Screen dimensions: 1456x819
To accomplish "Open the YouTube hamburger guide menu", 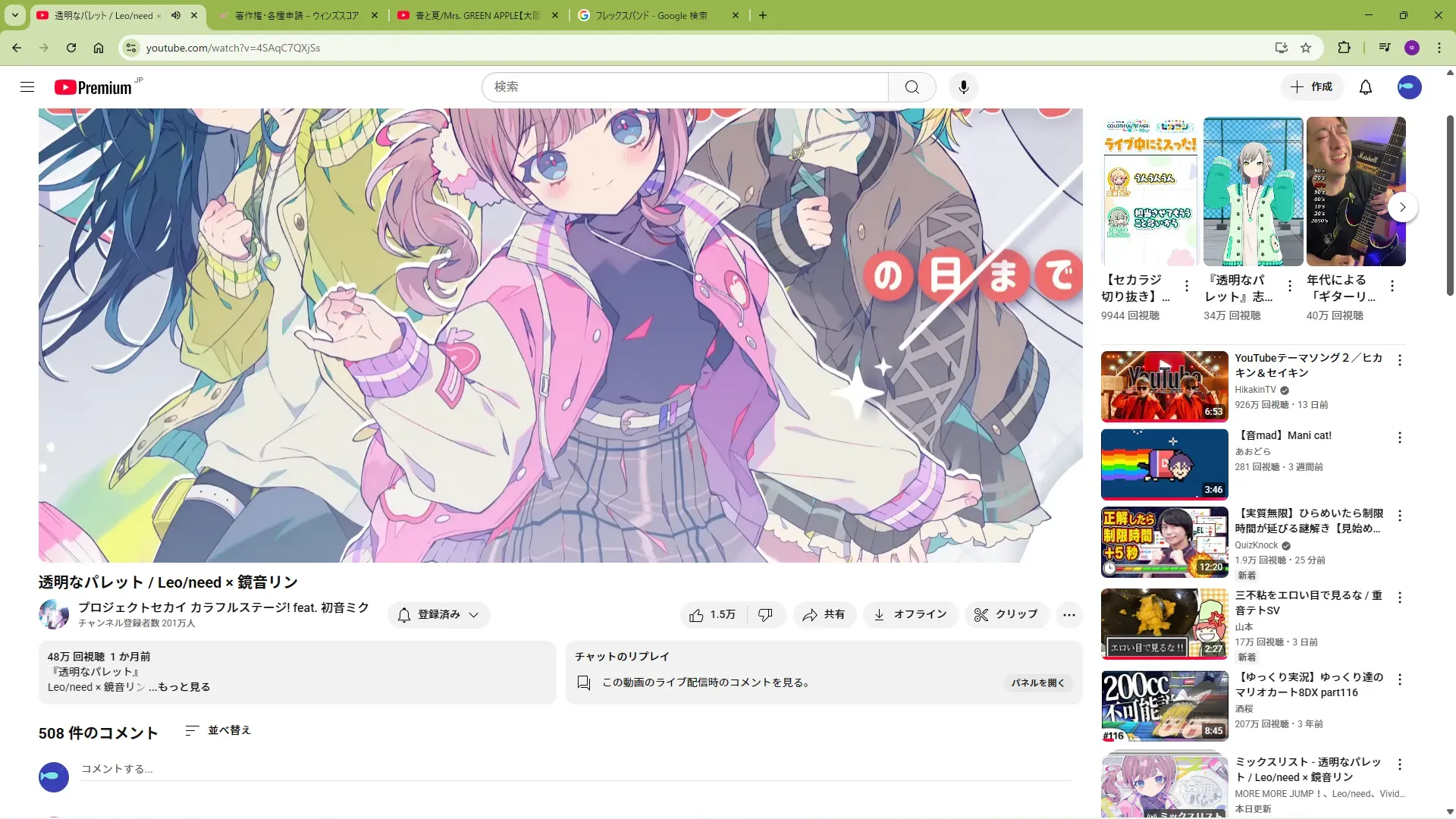I will coord(27,87).
